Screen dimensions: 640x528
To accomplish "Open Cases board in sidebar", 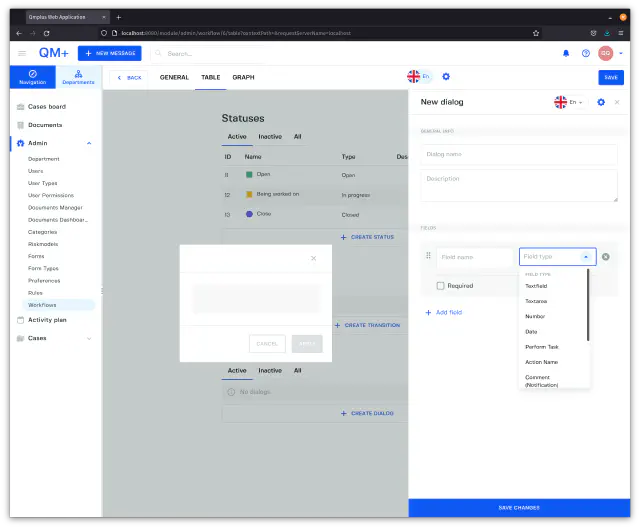I will coord(47,107).
